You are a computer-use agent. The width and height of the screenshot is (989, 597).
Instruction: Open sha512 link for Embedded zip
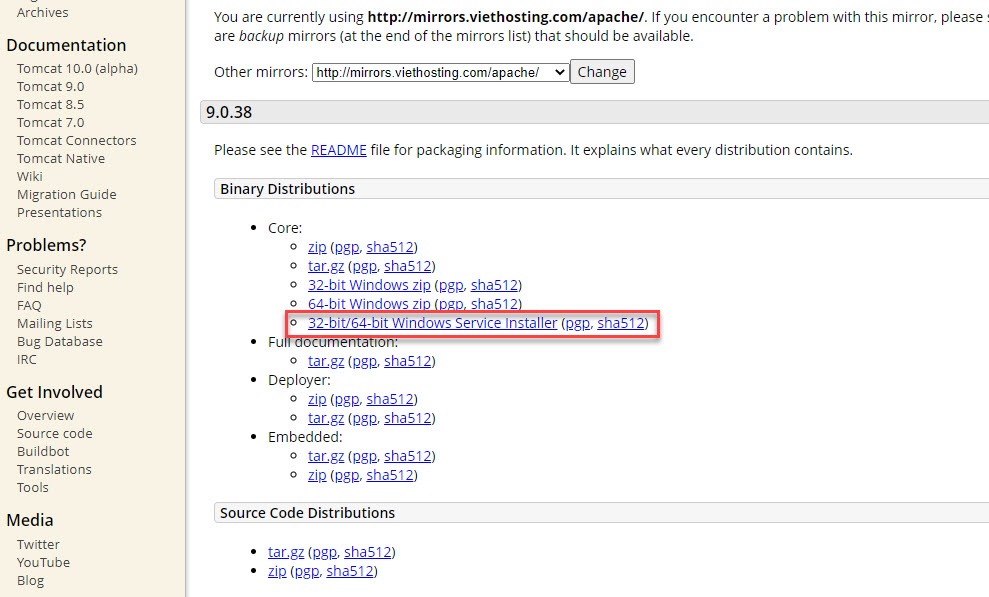click(x=390, y=475)
